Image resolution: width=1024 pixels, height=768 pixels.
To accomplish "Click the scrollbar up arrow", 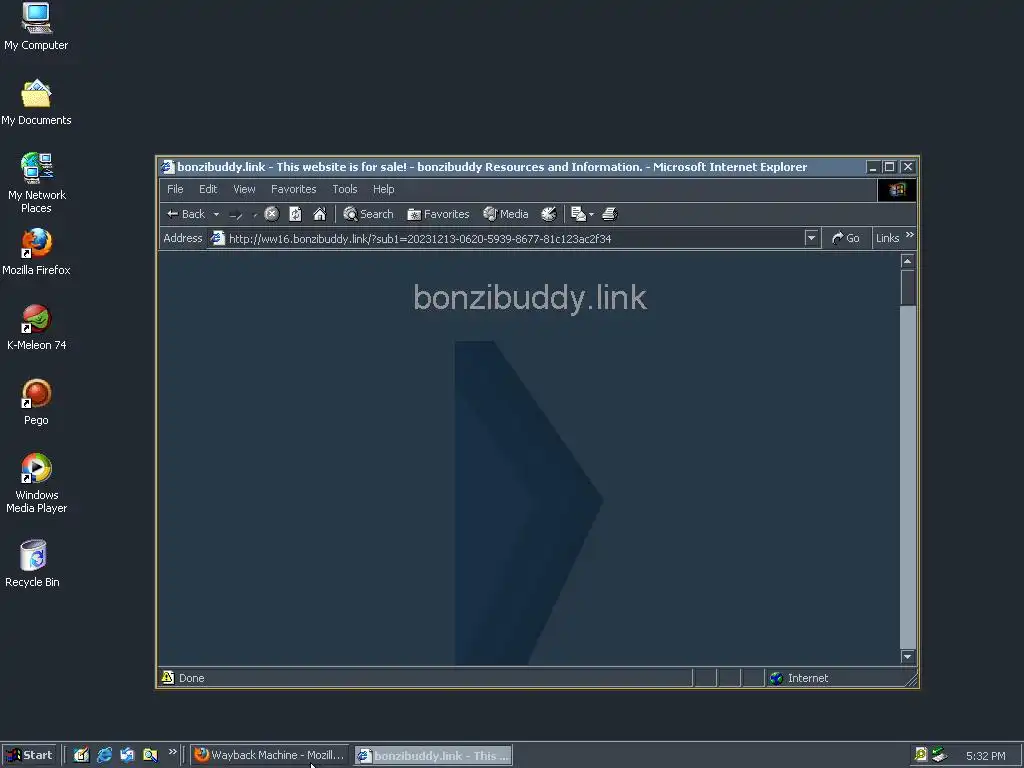I will coord(907,261).
